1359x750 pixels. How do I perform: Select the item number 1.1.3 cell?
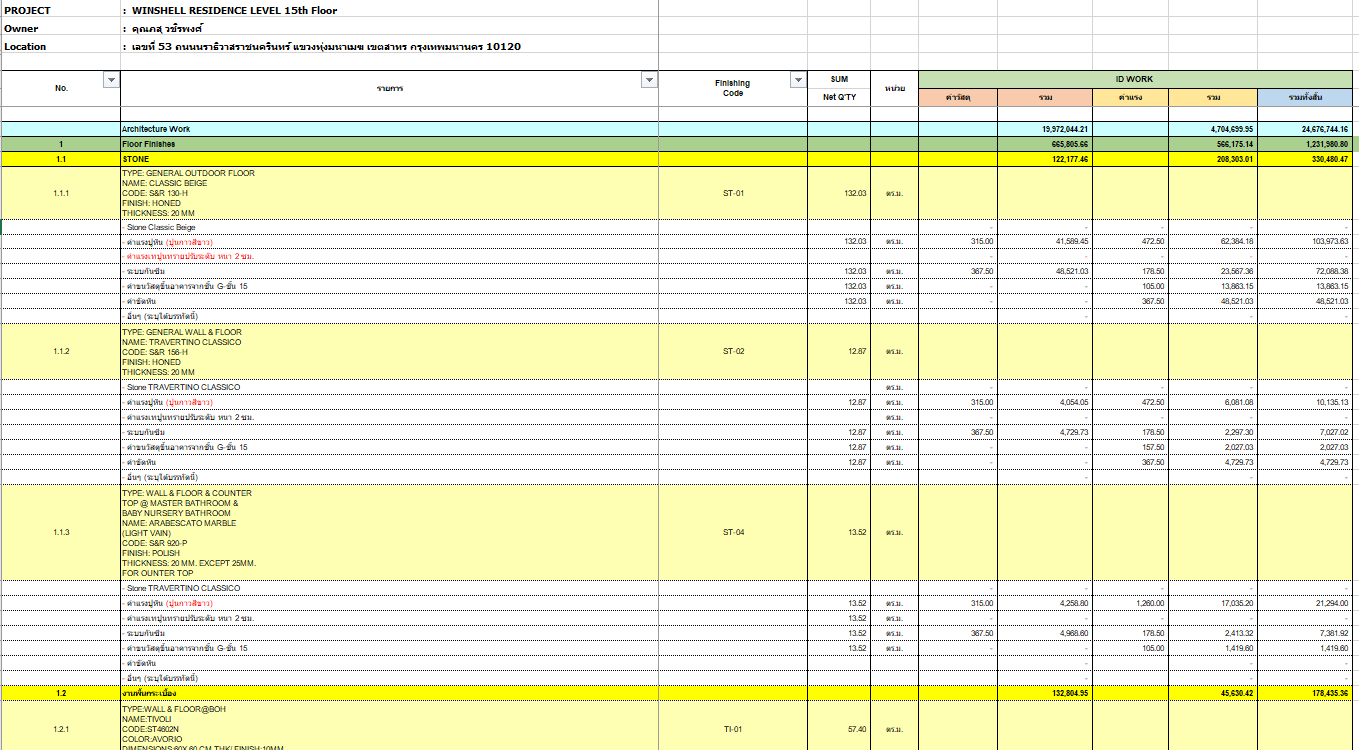(x=61, y=533)
